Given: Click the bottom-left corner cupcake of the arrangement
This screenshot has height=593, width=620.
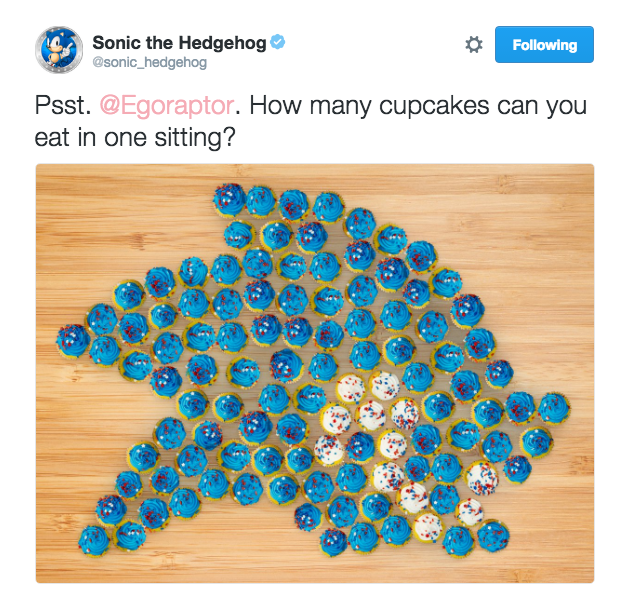Looking at the screenshot, I should click(x=94, y=541).
